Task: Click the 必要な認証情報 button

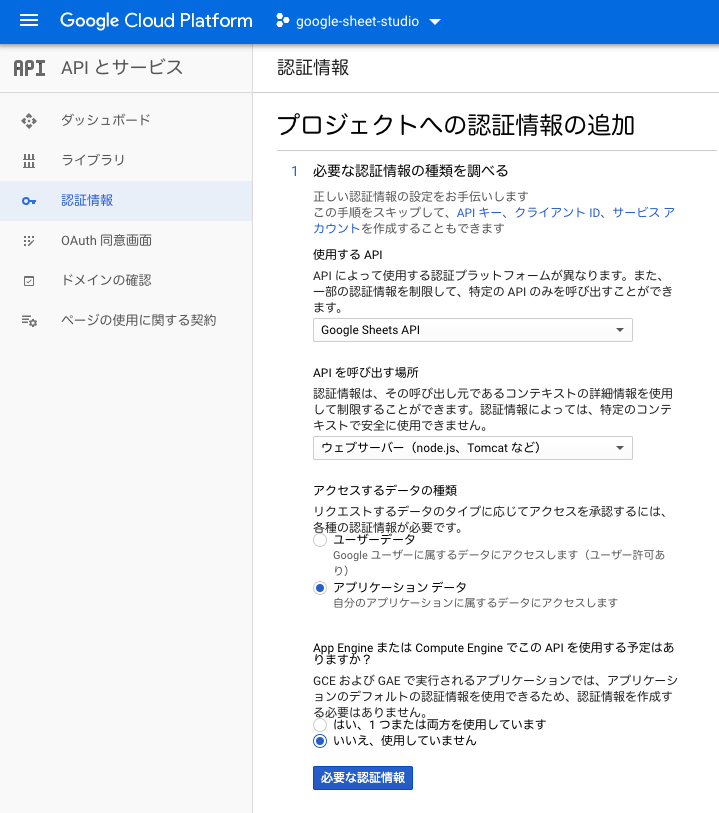Action: point(363,778)
